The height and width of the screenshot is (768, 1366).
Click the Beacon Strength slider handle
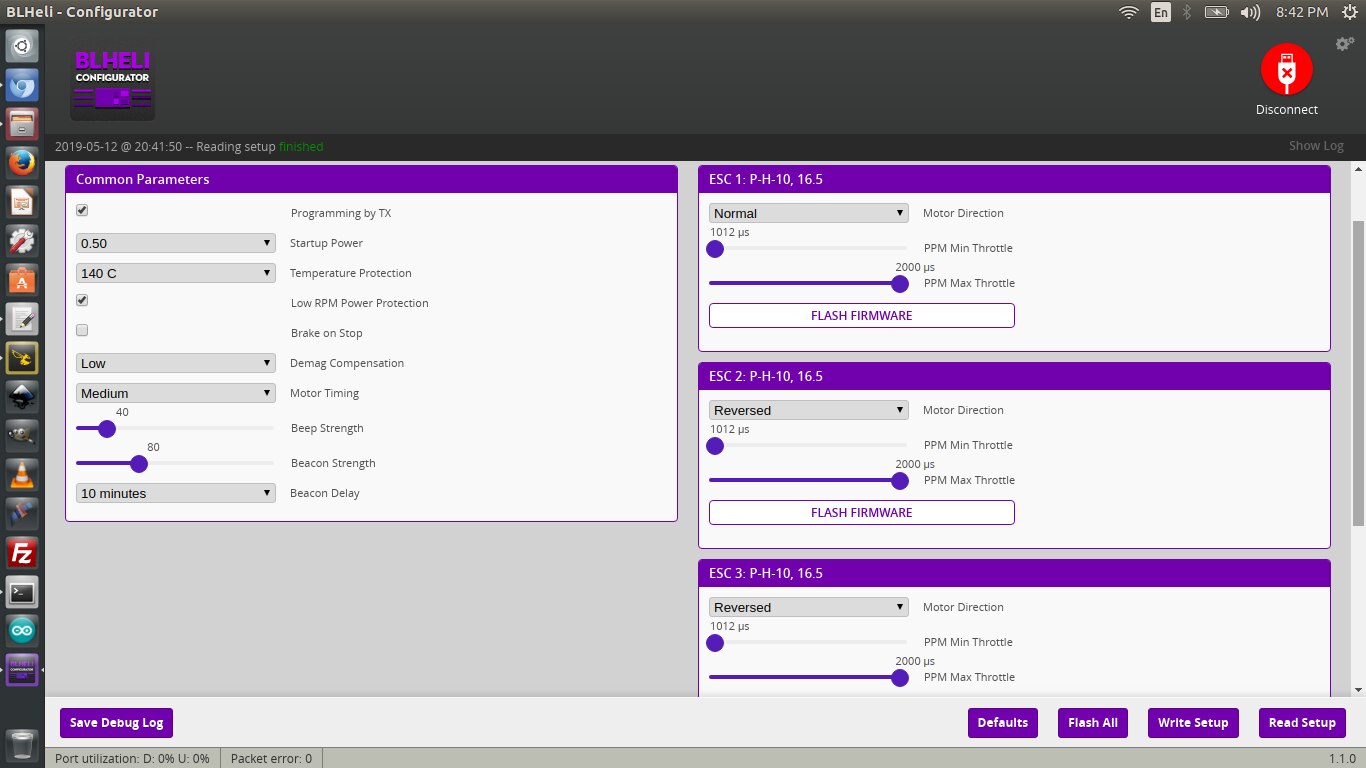pyautogui.click(x=139, y=463)
